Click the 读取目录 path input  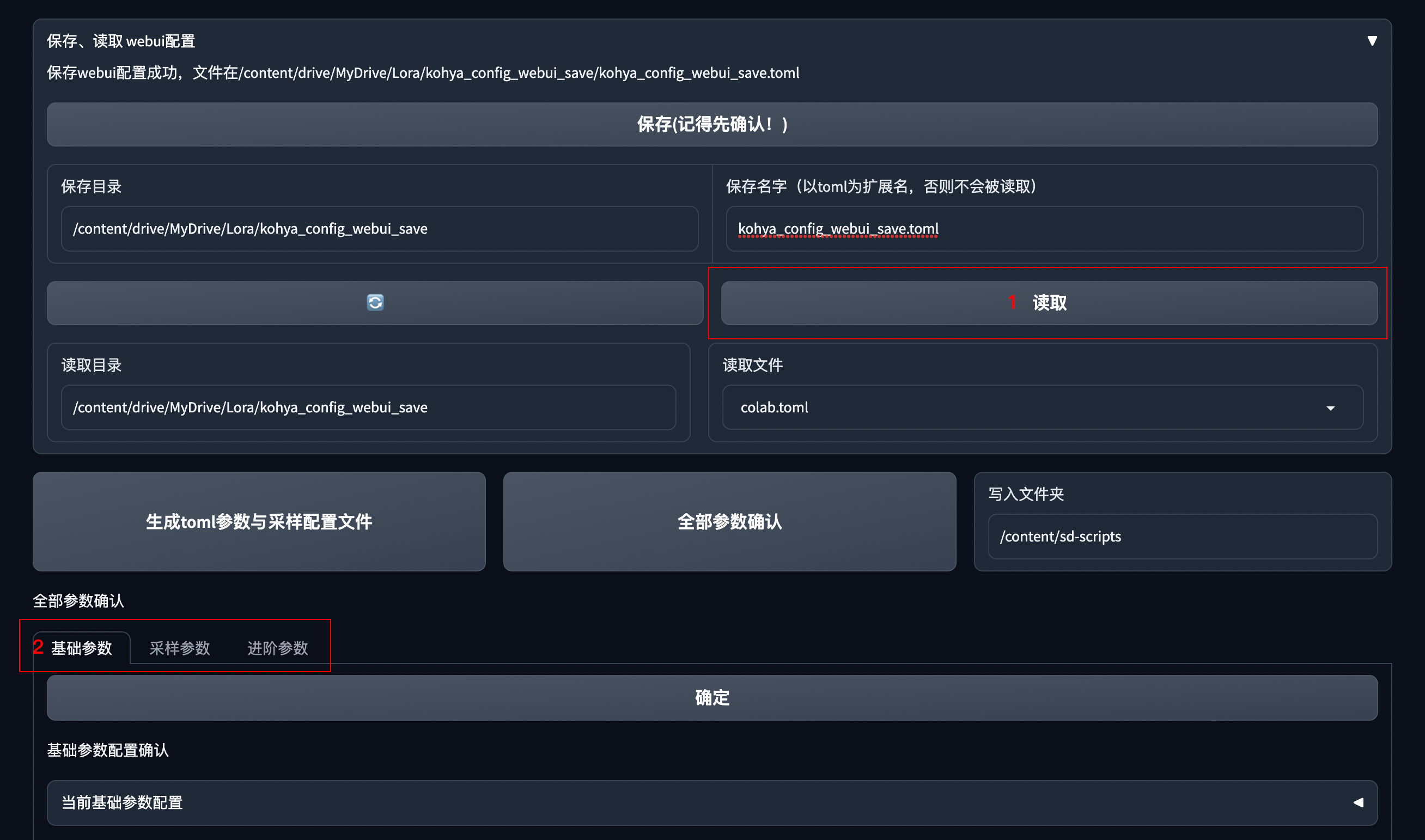(368, 407)
